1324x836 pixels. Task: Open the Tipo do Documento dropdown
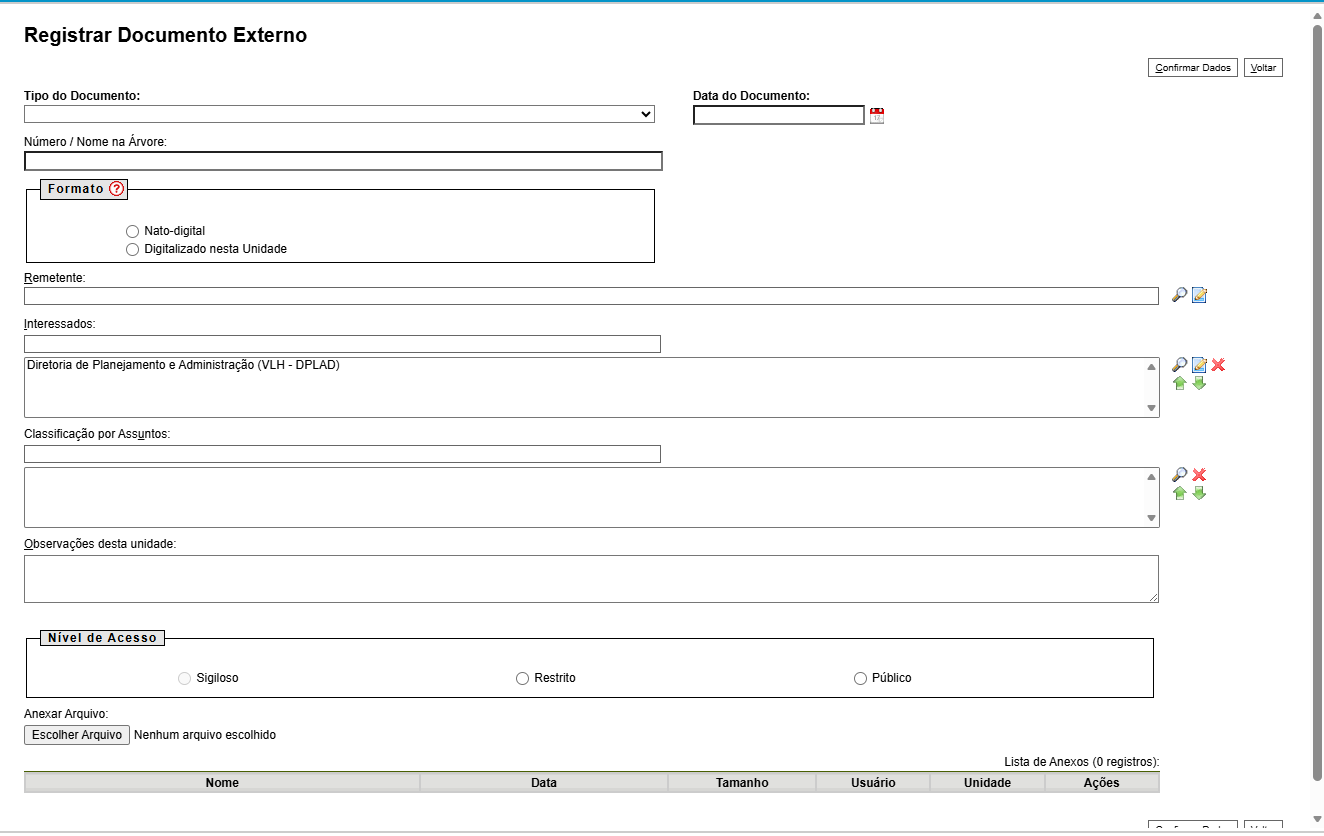(339, 114)
